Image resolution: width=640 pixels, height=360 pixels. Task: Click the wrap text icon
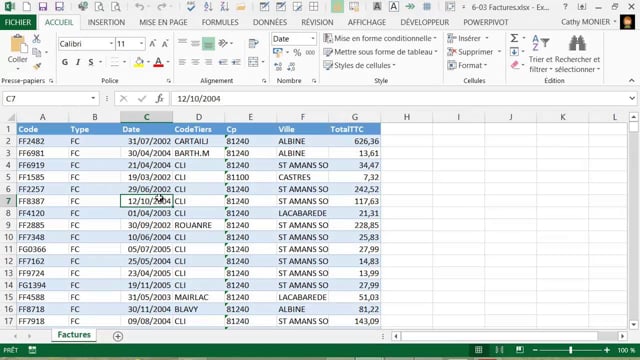253,43
